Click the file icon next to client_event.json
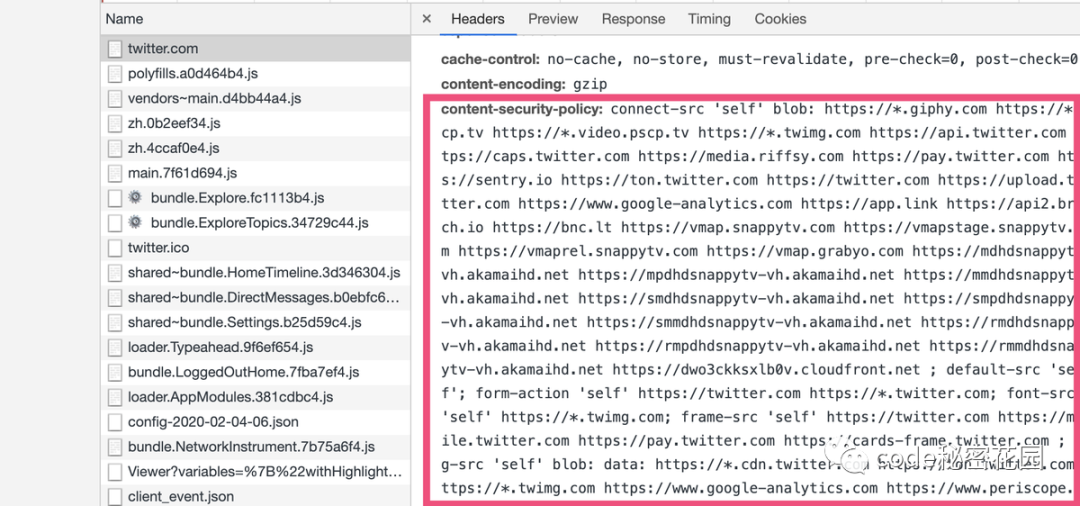 point(114,496)
